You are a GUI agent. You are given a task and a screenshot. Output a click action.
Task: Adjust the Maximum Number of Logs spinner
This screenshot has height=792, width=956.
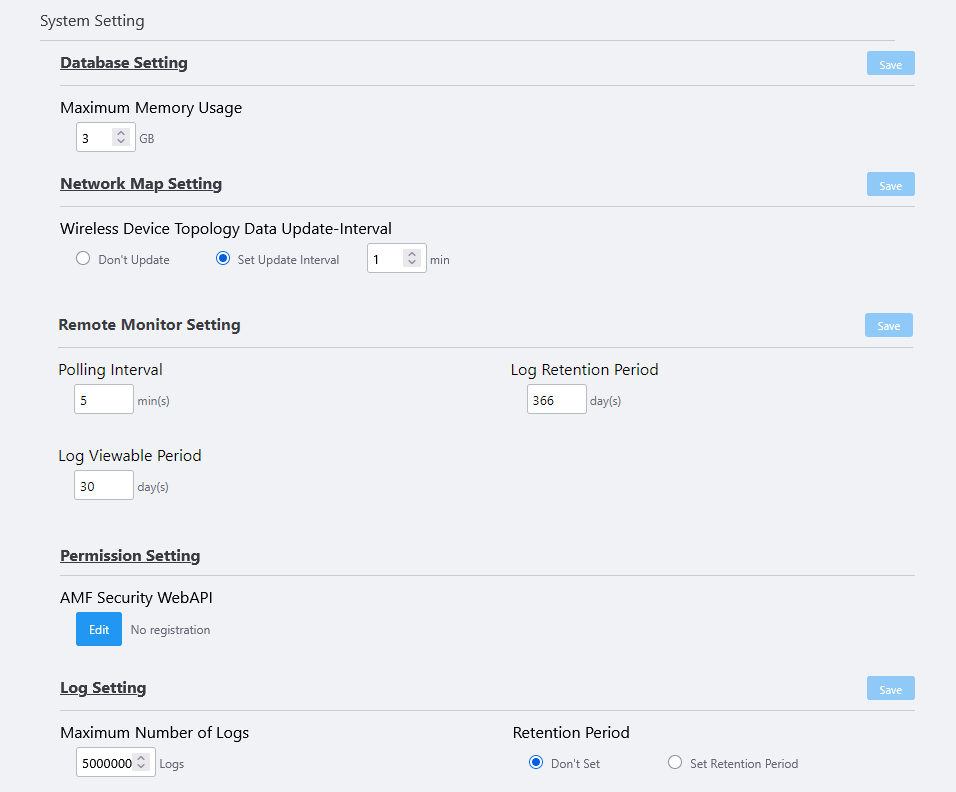[x=142, y=763]
